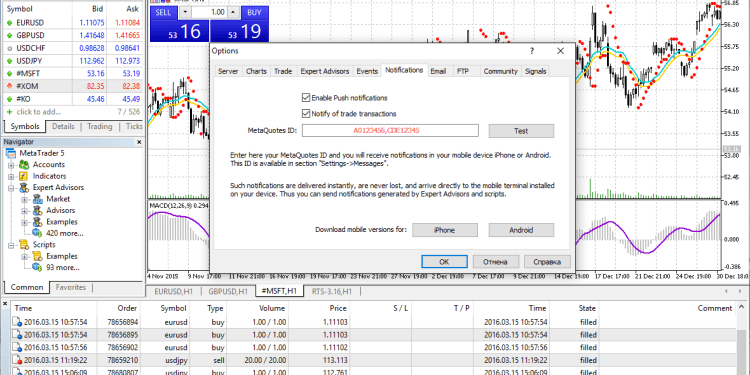The width and height of the screenshot is (750, 375).
Task: Open the Trade options tab
Action: coord(283,71)
